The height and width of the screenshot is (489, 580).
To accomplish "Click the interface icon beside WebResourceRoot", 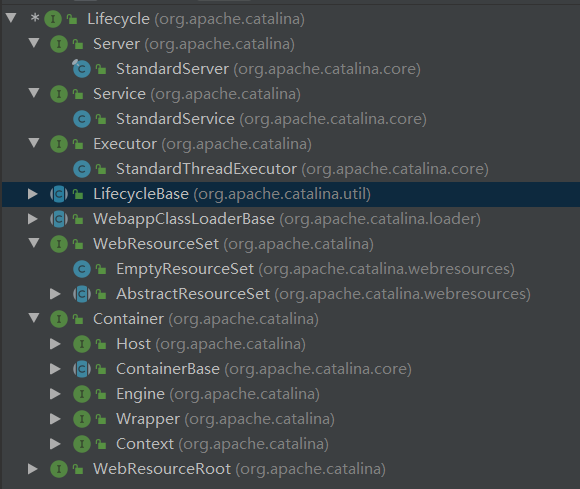I will (59, 469).
